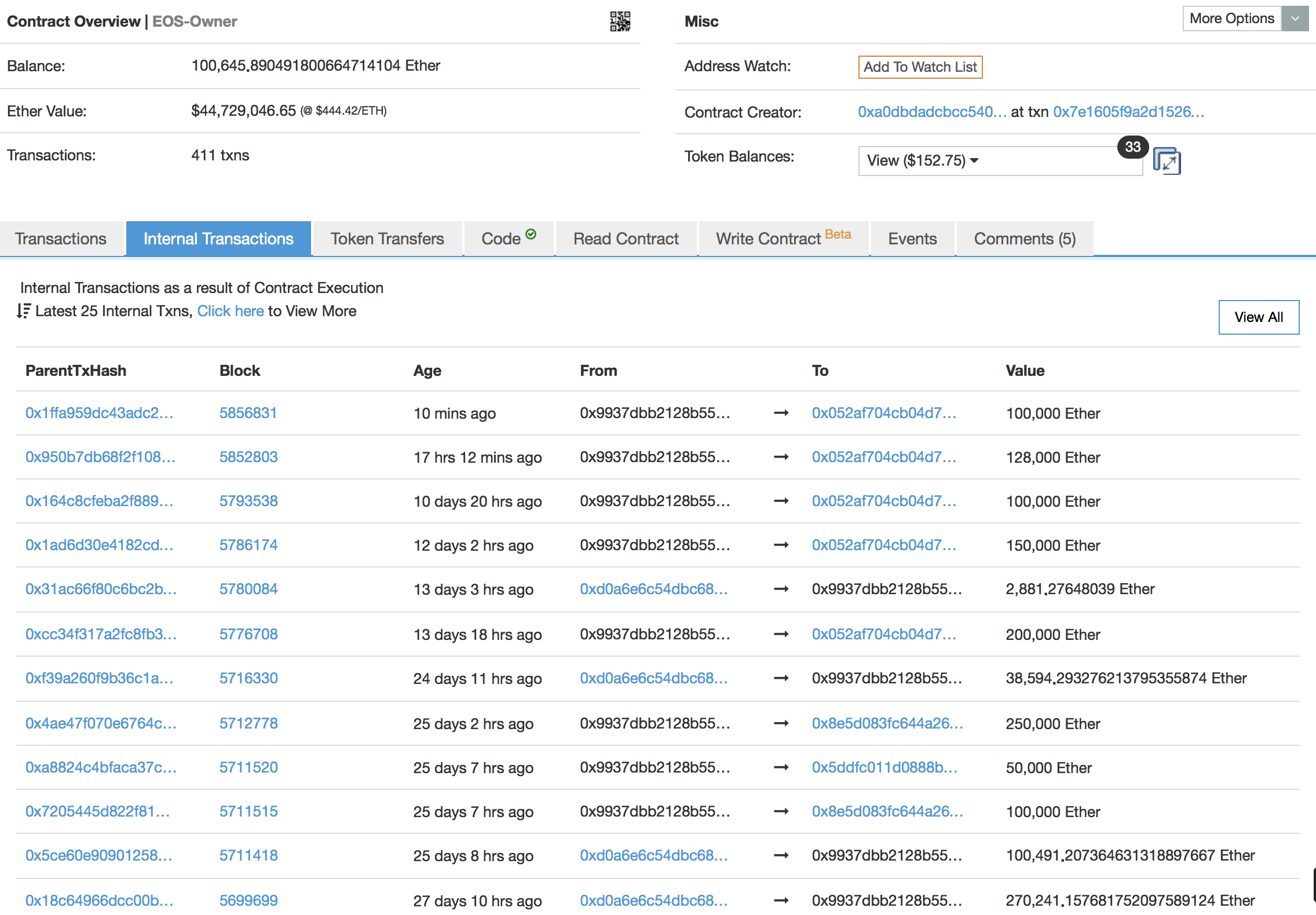1316x915 pixels.
Task: Open From address 0xd0a6e6c54dbc68 in block 5780084 row
Action: coord(654,589)
